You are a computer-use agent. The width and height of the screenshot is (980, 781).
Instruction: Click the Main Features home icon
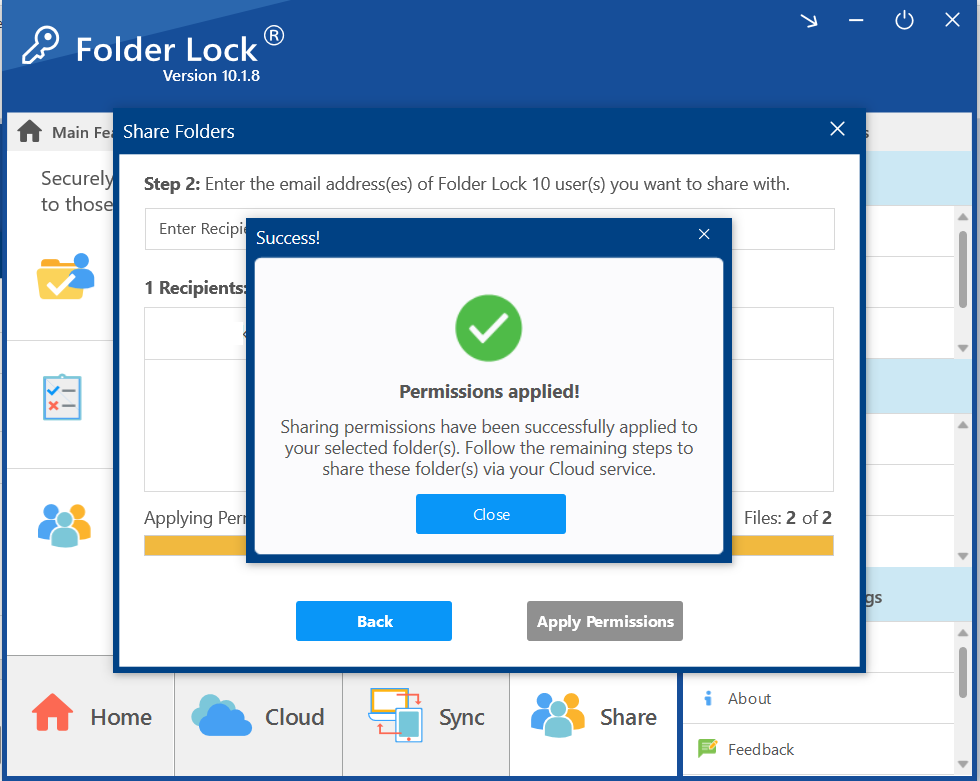(x=30, y=131)
